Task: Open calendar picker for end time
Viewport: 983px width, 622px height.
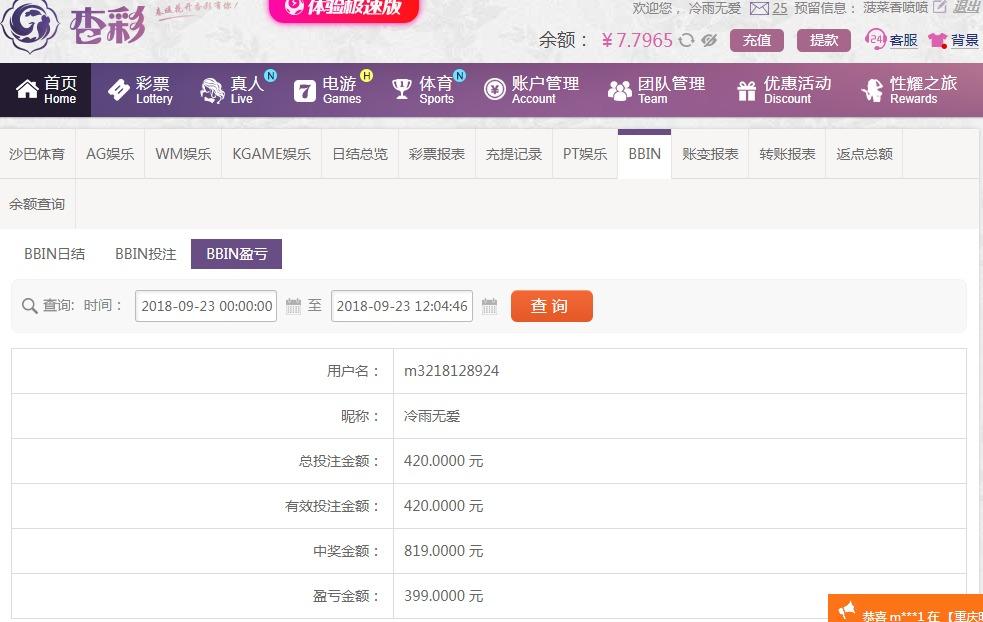Action: [489, 306]
